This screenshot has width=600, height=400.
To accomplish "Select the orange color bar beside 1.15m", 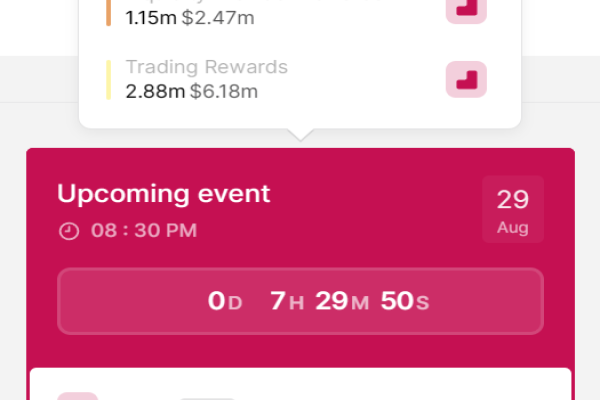I will pyautogui.click(x=108, y=12).
